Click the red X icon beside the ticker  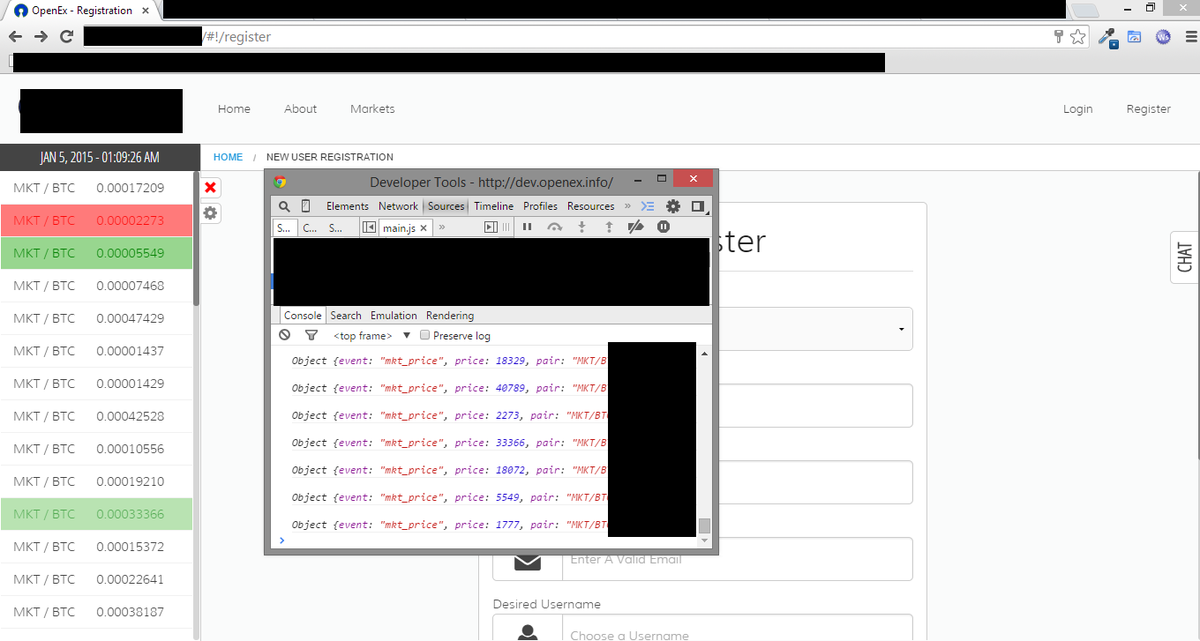click(x=210, y=187)
